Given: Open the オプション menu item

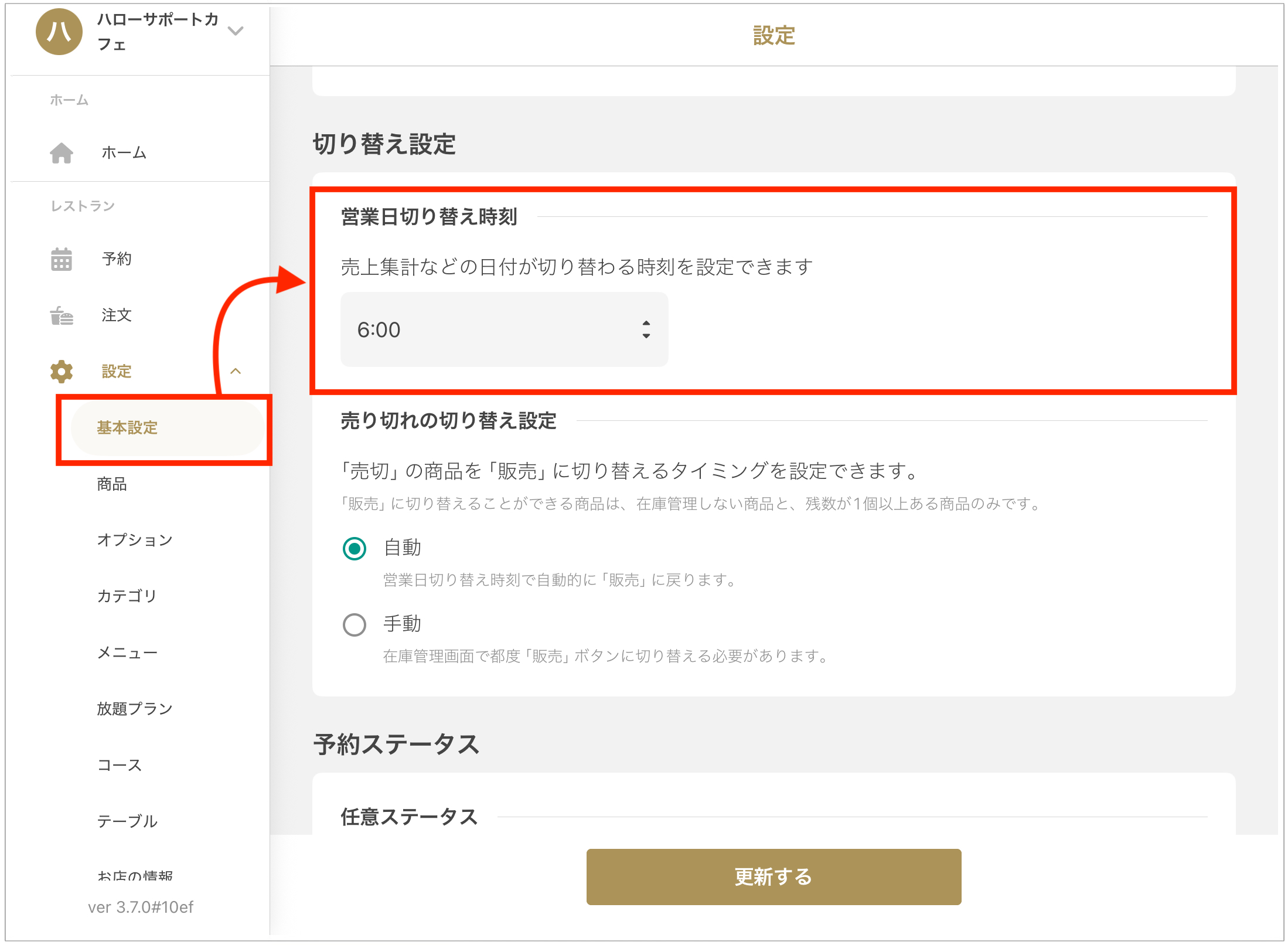Looking at the screenshot, I should click(x=135, y=540).
